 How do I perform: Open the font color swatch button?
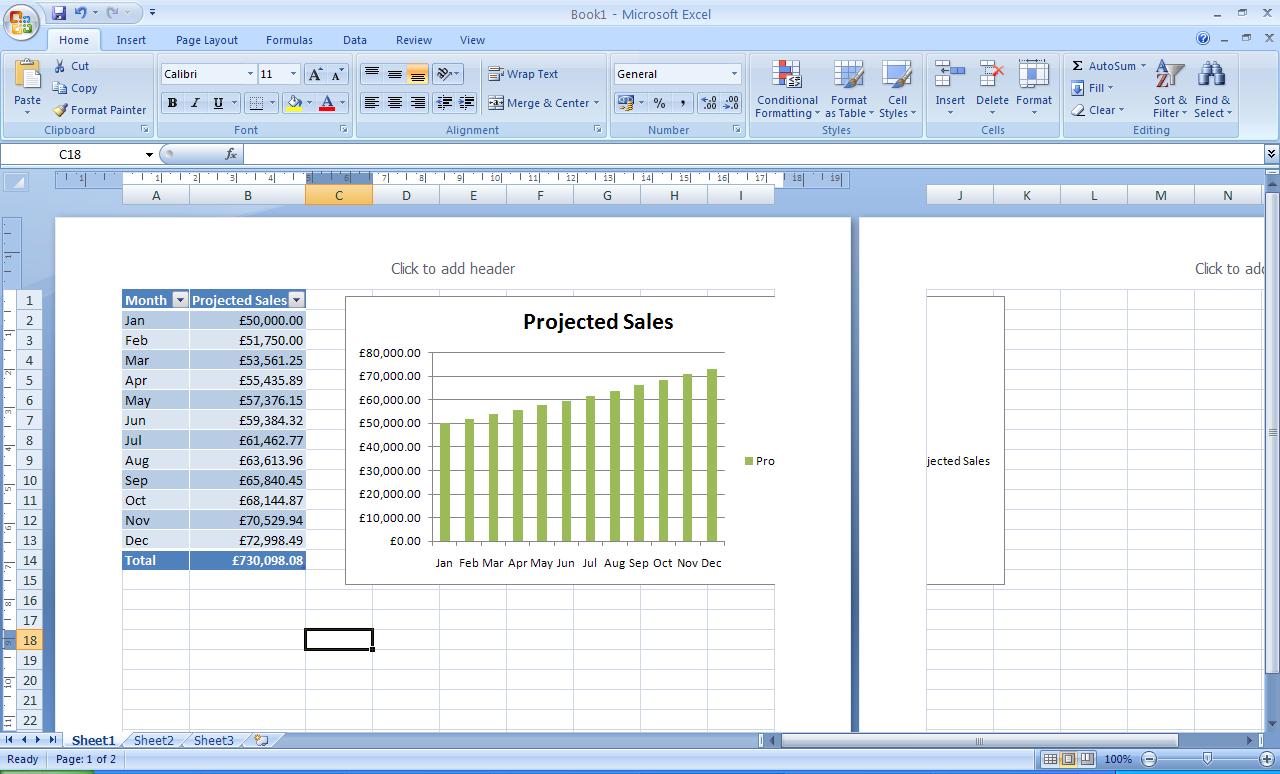point(326,103)
